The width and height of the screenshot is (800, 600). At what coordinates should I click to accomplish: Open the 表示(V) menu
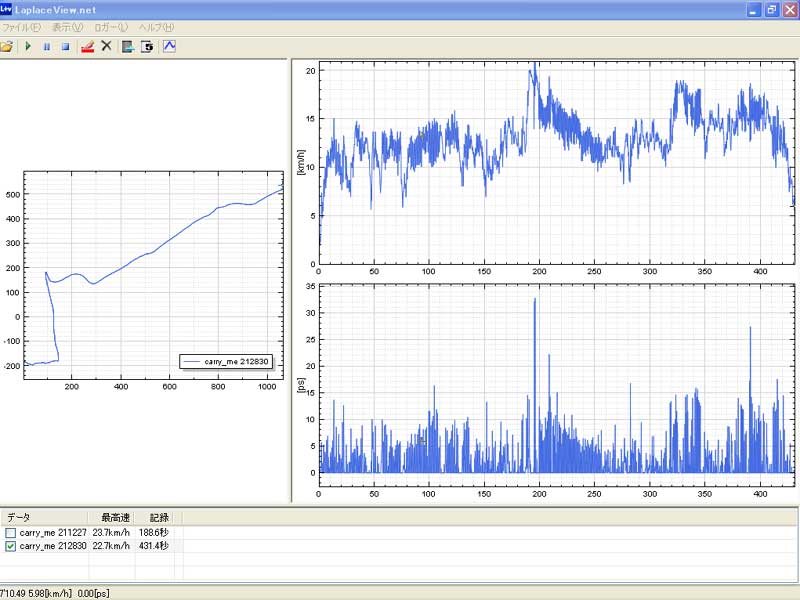(68, 27)
